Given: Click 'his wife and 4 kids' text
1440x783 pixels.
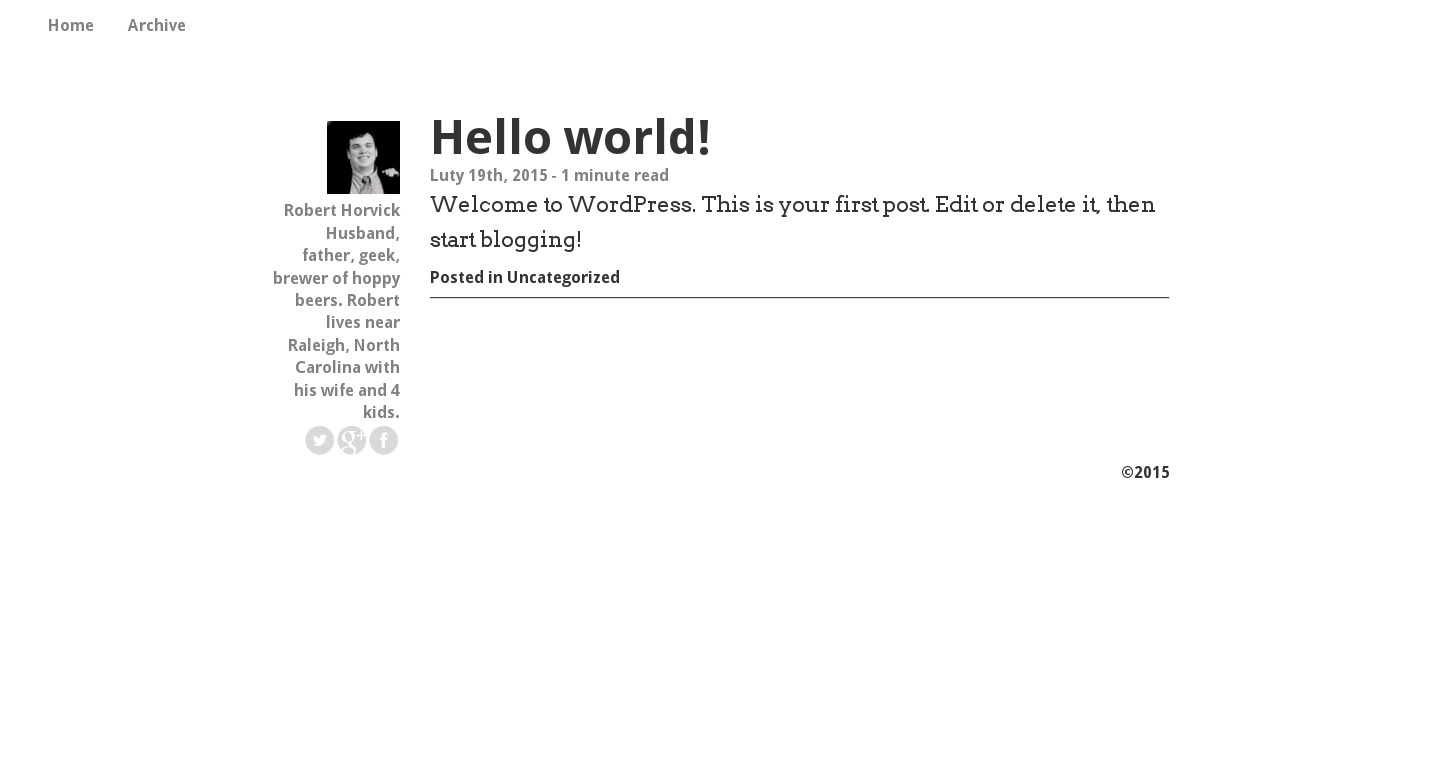Looking at the screenshot, I should tap(347, 401).
